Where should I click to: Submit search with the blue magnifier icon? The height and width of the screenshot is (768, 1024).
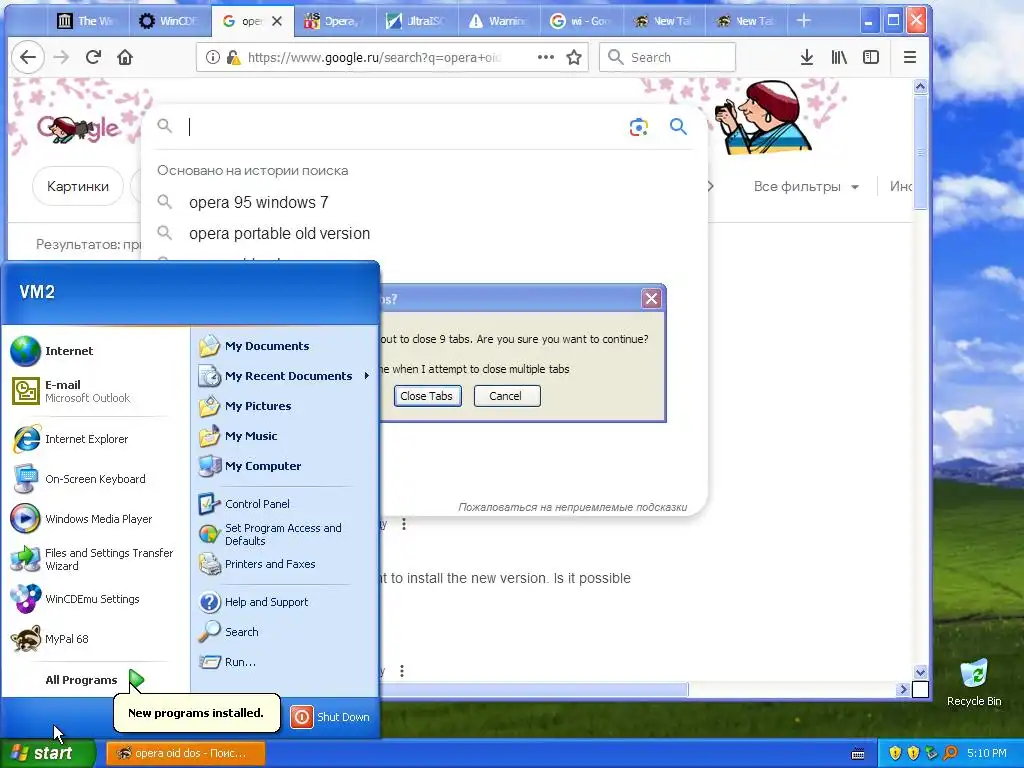(679, 127)
